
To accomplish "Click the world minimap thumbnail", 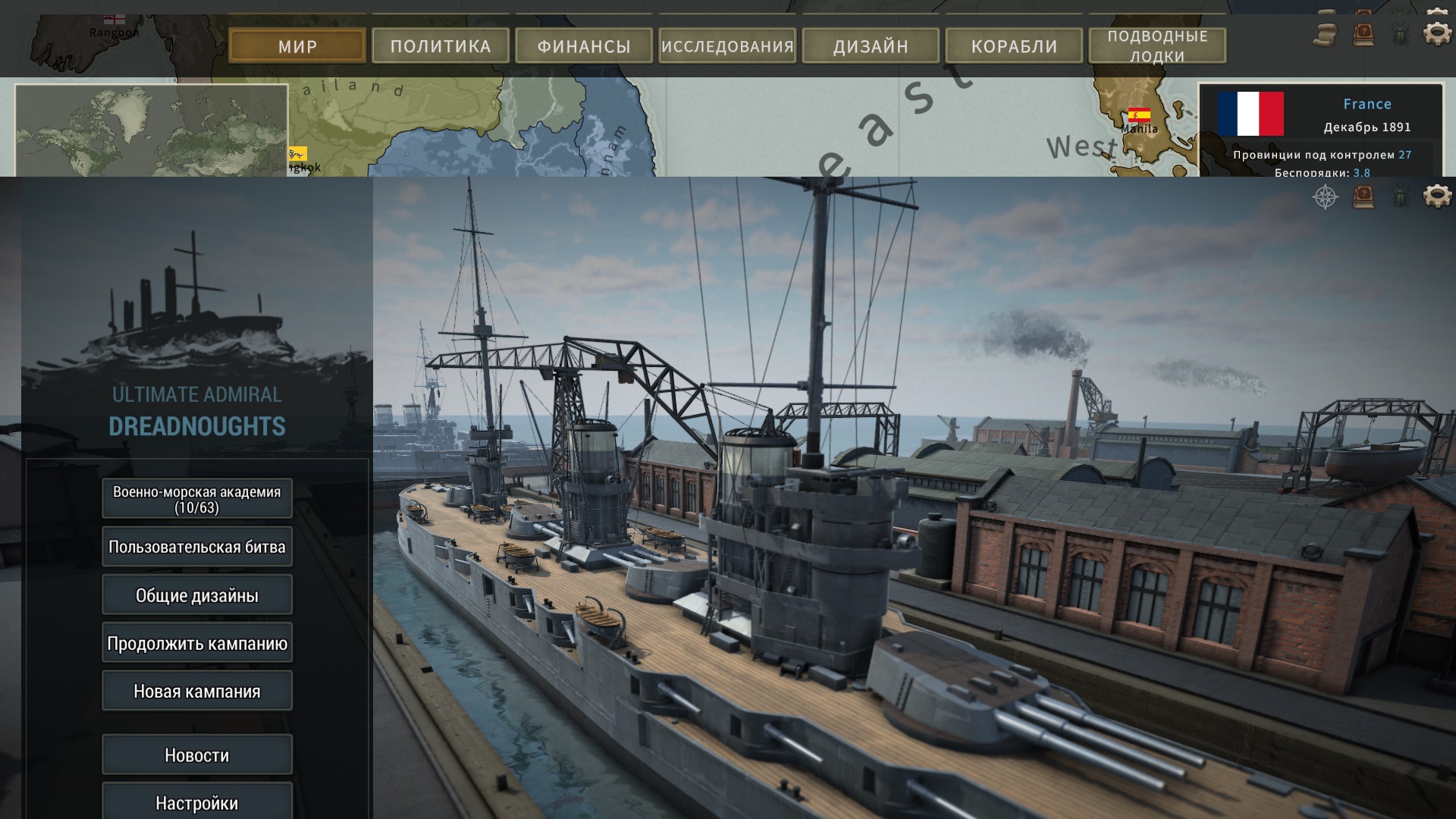I will point(152,130).
